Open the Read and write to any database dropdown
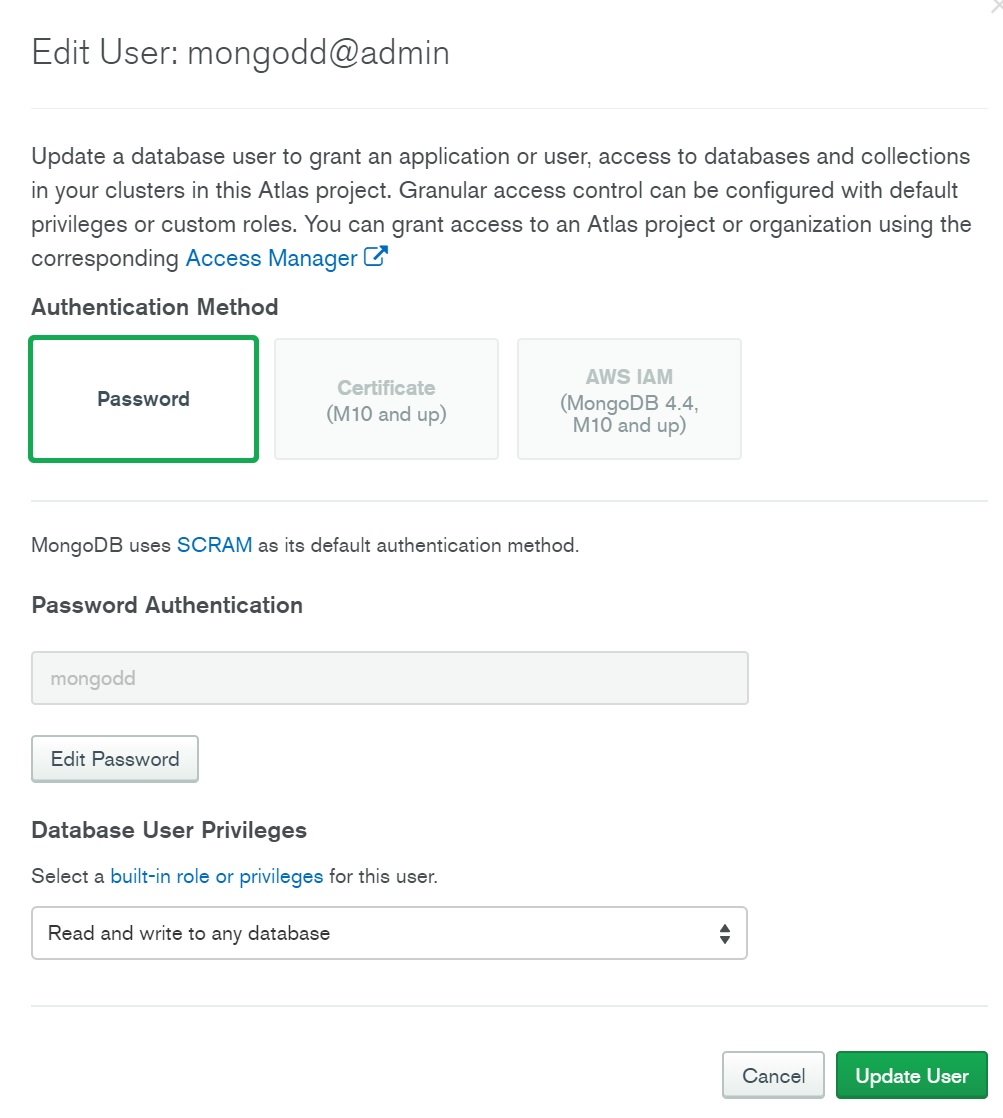Viewport: 1003px width, 1118px height. [389, 933]
